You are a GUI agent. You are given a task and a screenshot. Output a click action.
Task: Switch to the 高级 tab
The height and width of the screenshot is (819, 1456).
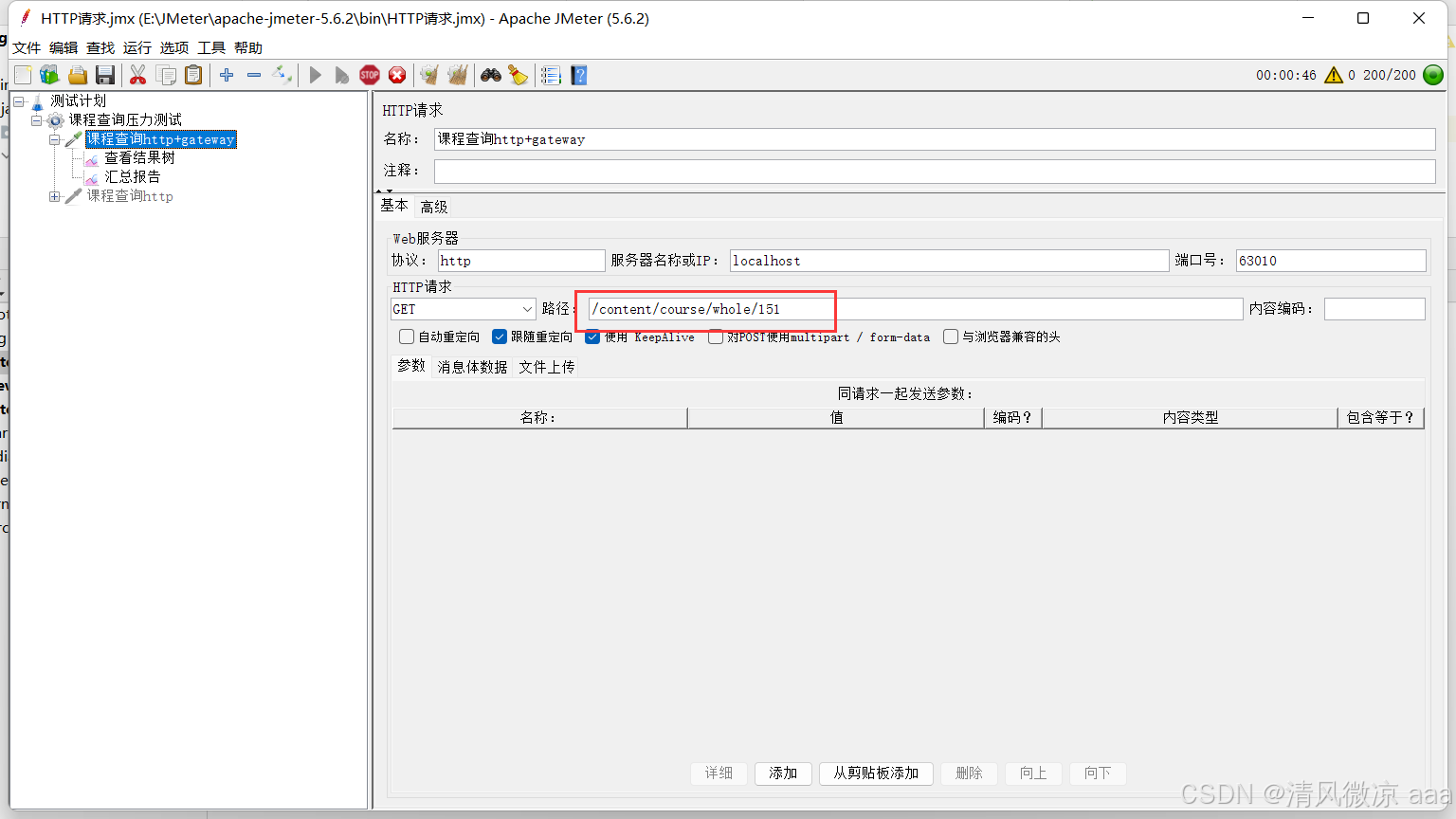pyautogui.click(x=434, y=207)
